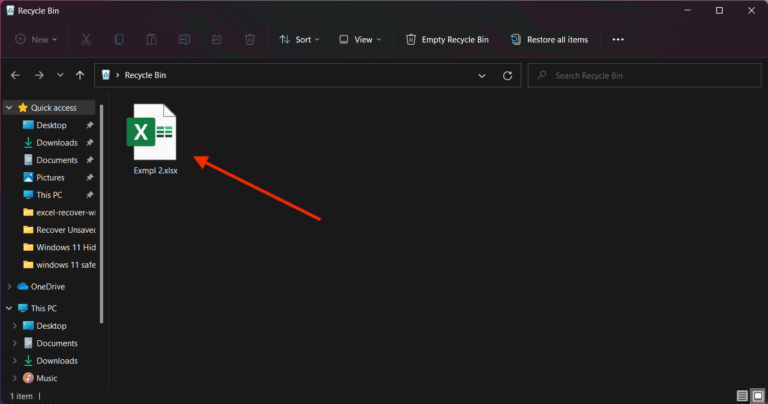
Task: Switch to details view in status bar
Action: pos(742,396)
